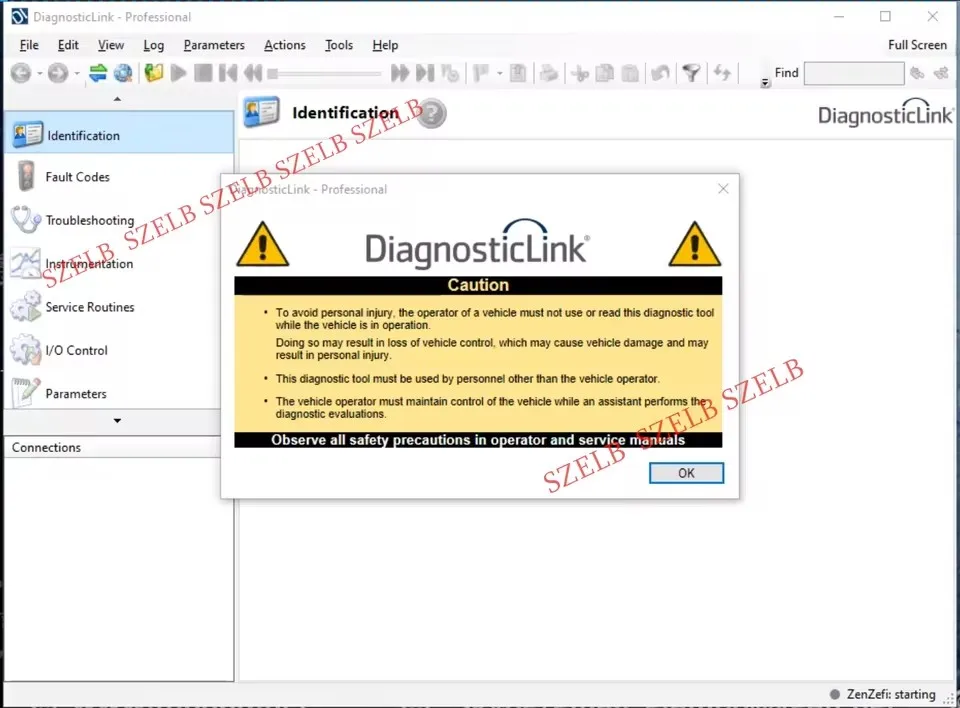Open the Actions menu
This screenshot has height=708, width=960.
[x=285, y=45]
